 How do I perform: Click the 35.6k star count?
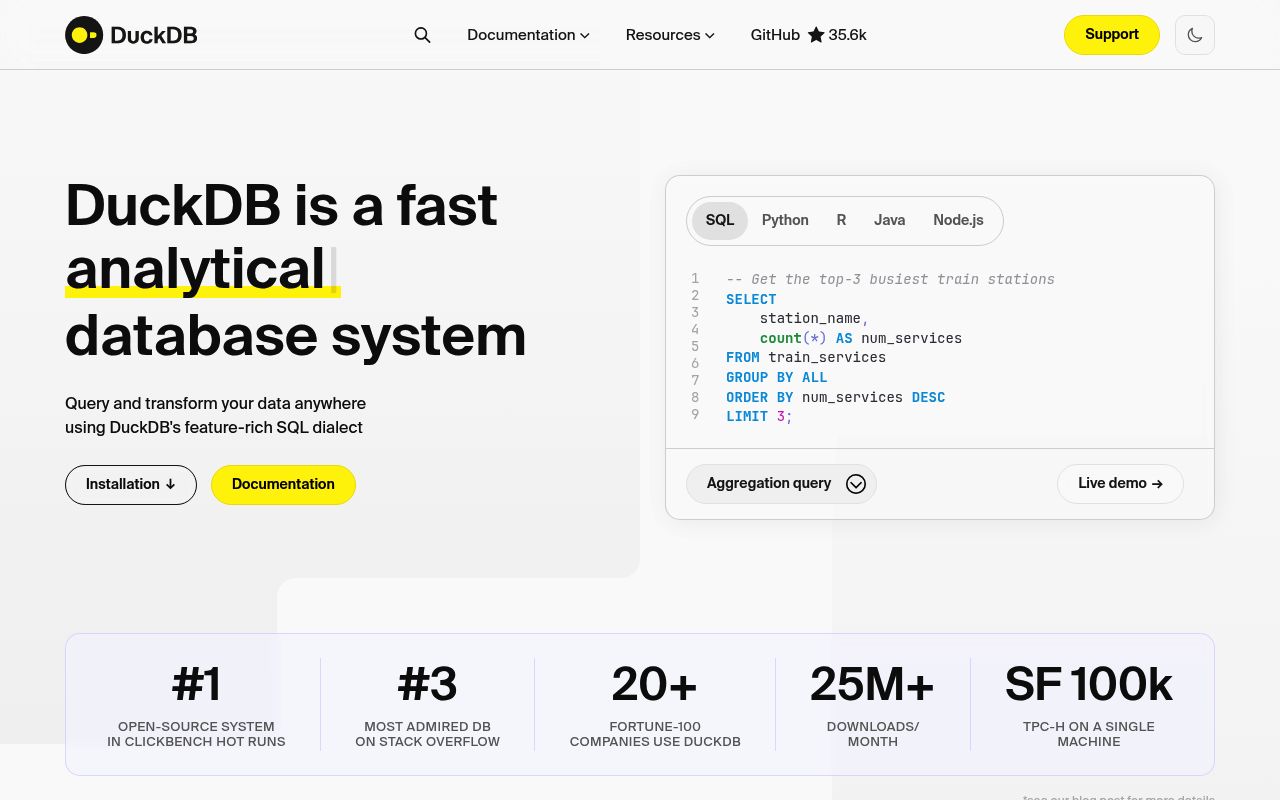[847, 35]
